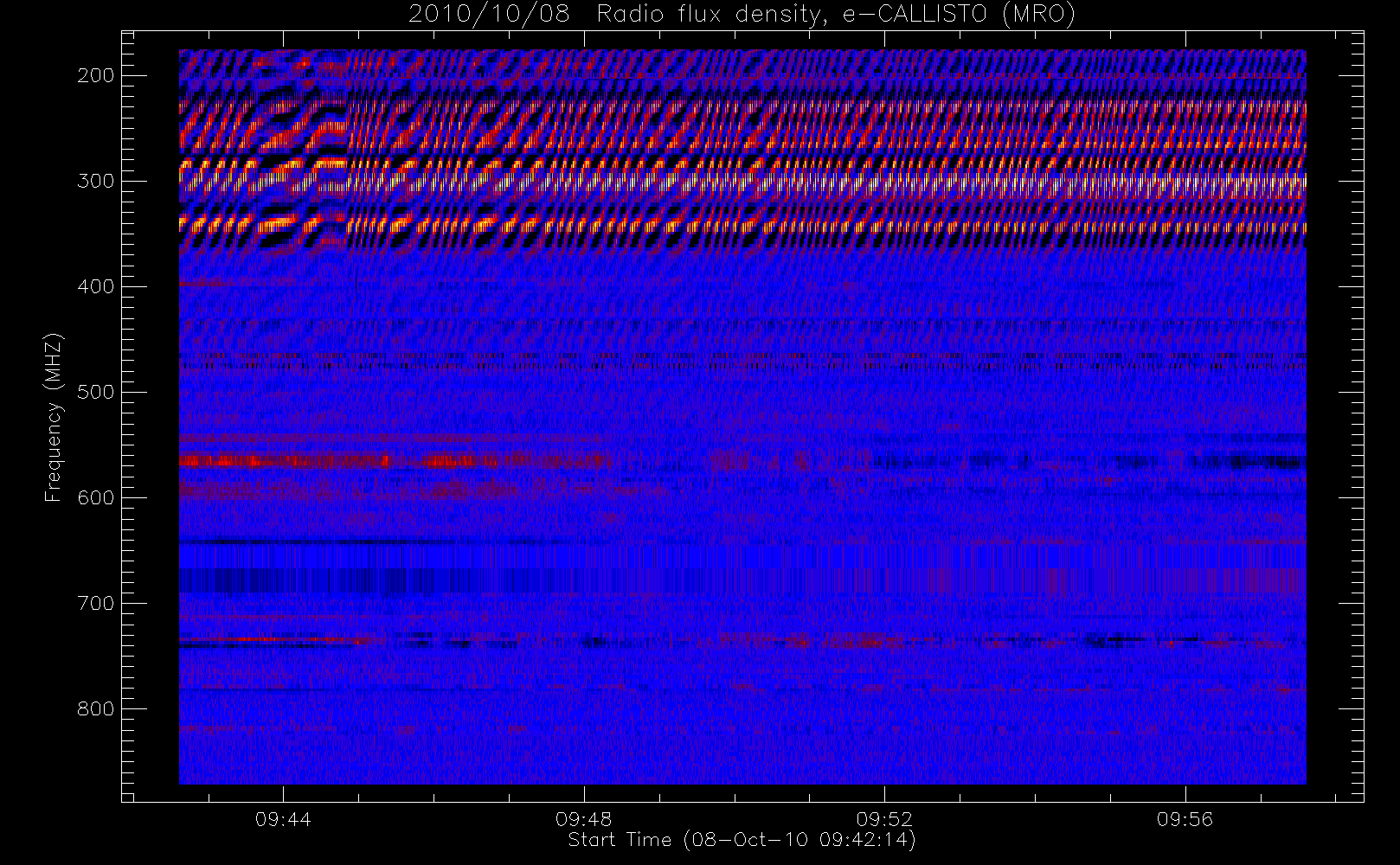Click the plot title '2010/10/08 Radio flux density'

742,14
